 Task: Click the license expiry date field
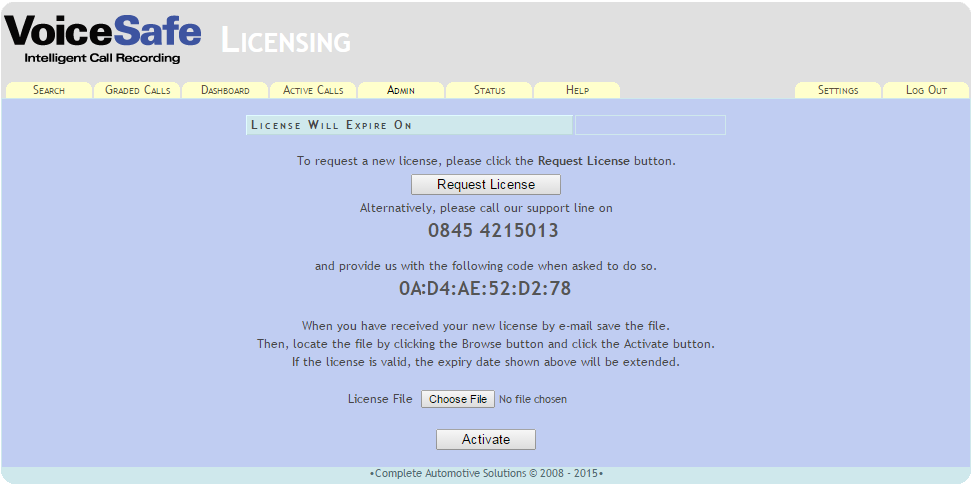[x=650, y=125]
